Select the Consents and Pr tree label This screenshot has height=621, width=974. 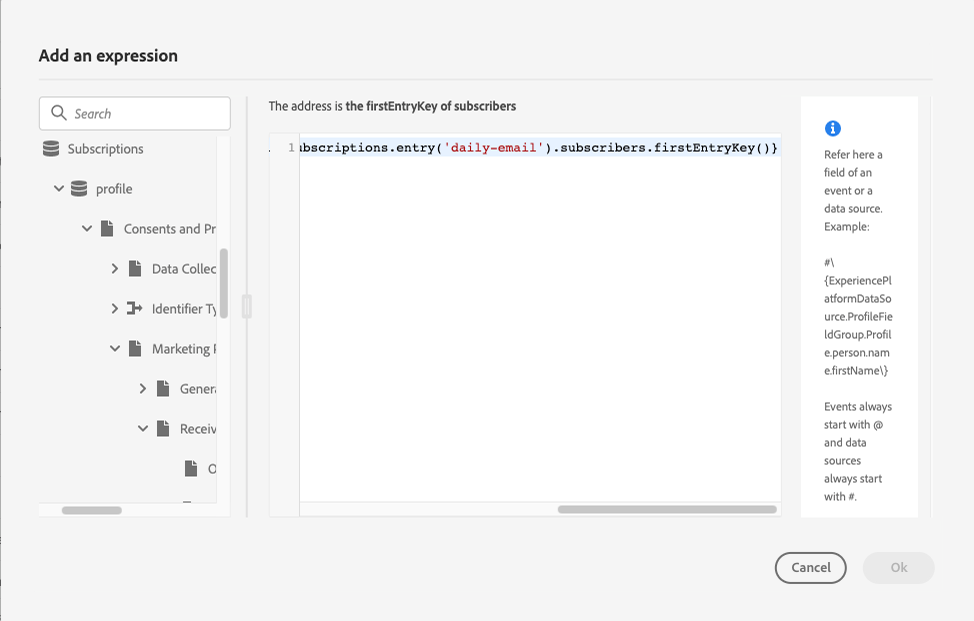[x=170, y=229]
